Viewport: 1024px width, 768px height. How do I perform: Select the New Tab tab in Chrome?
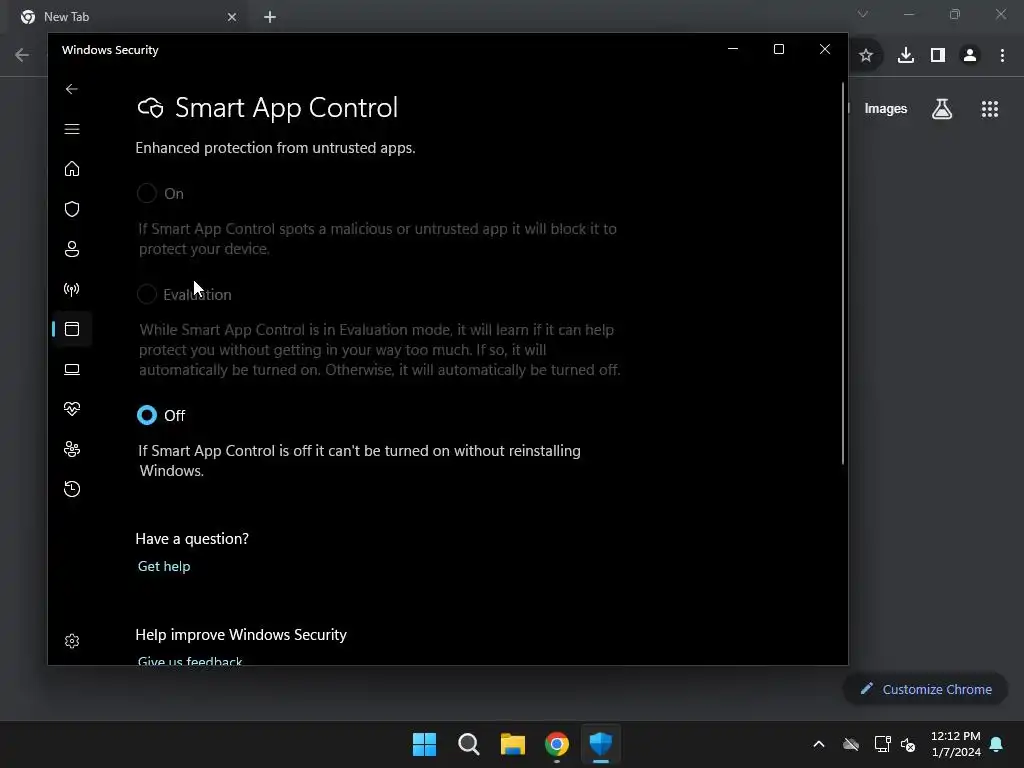coord(127,17)
